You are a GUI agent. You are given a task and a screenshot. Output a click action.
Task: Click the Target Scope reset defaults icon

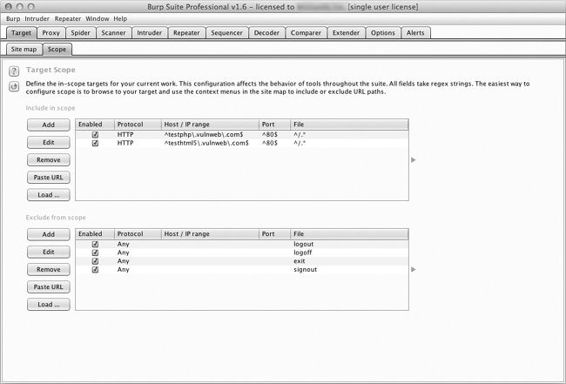(x=14, y=87)
